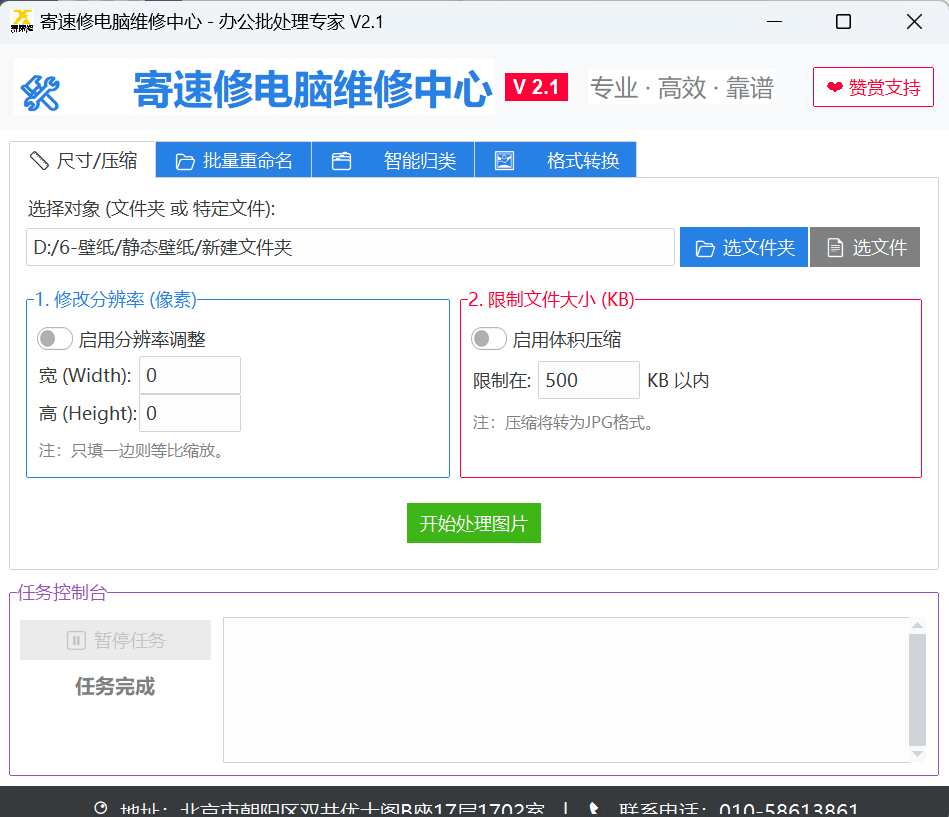Click the clipboard icon on 智能归类 tab

click(x=342, y=159)
